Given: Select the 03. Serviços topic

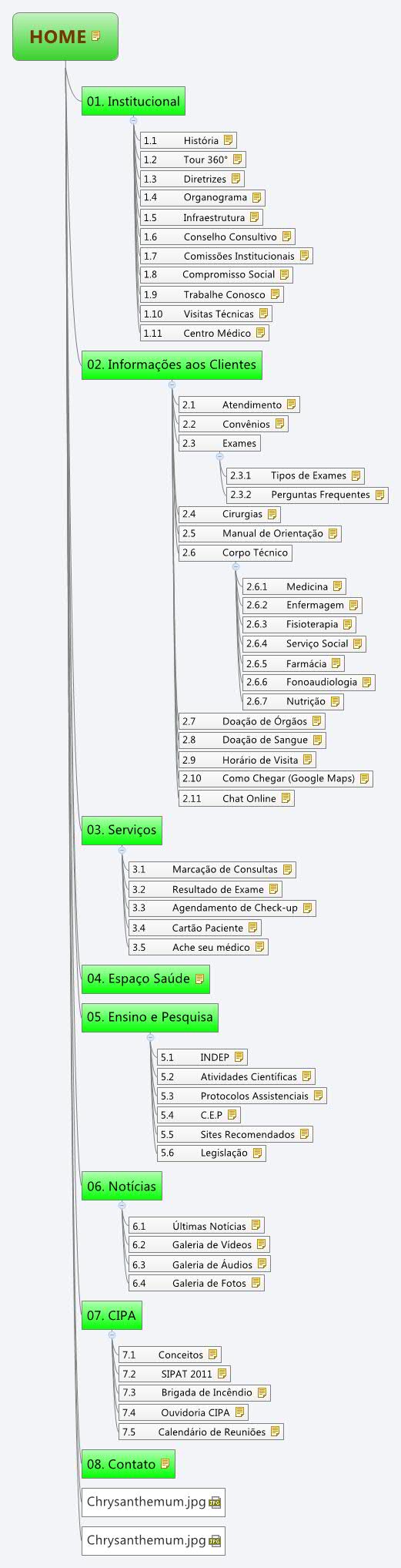Looking at the screenshot, I should coord(122,830).
